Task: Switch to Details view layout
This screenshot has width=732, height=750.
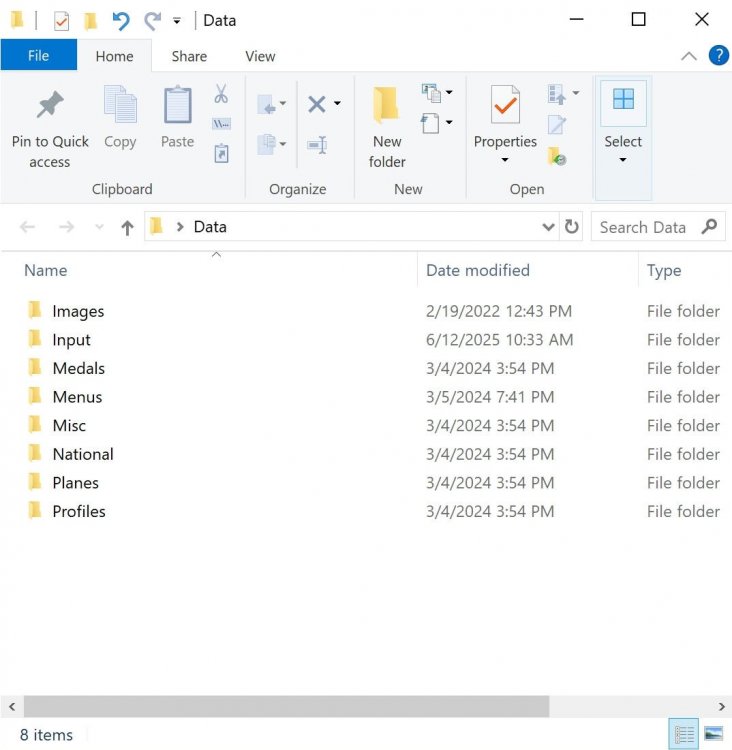Action: [684, 734]
